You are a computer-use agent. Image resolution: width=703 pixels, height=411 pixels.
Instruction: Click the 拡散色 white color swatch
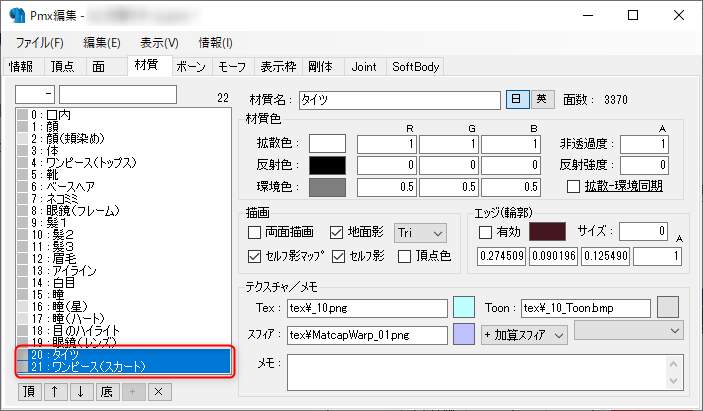point(327,144)
